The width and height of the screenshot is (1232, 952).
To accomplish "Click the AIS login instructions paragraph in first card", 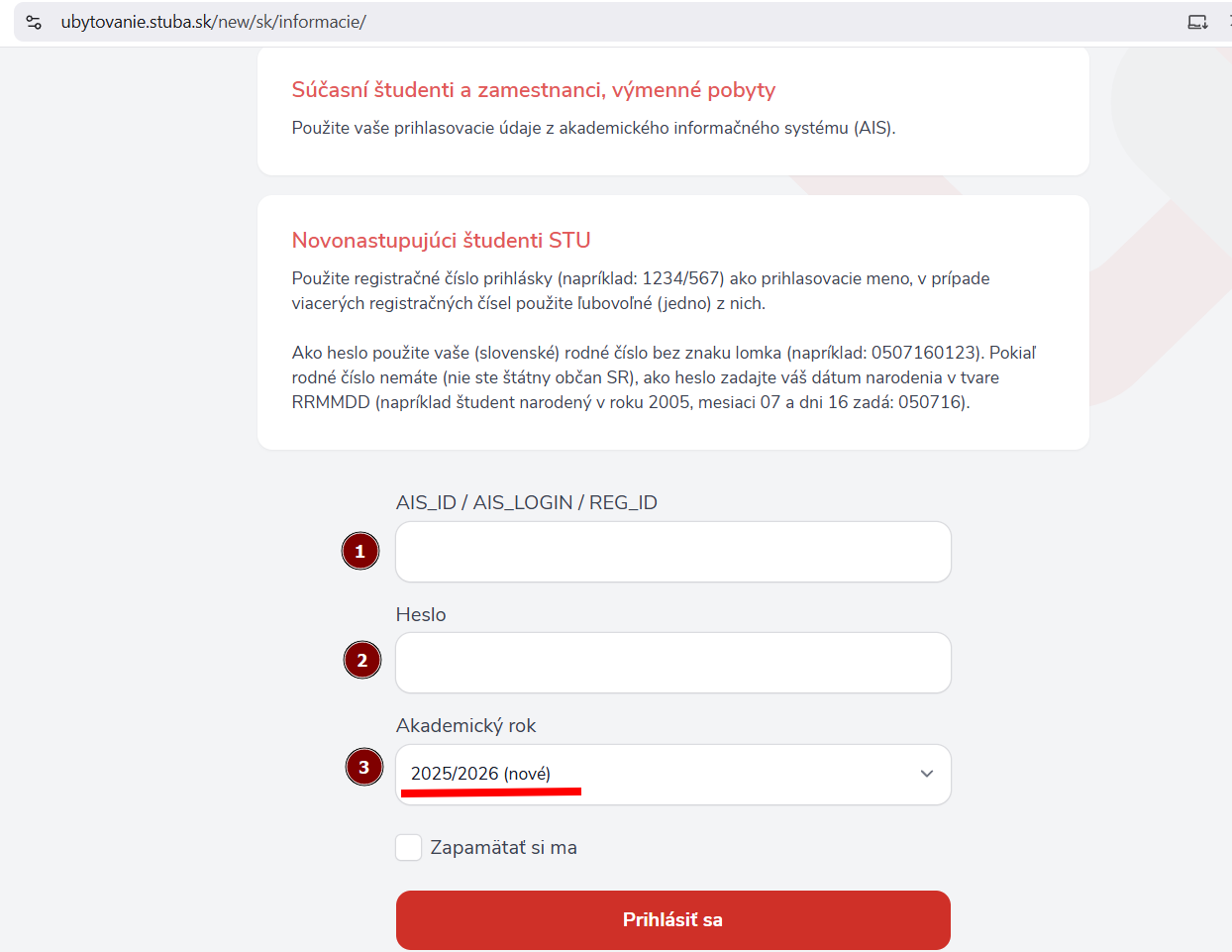I will click(593, 128).
